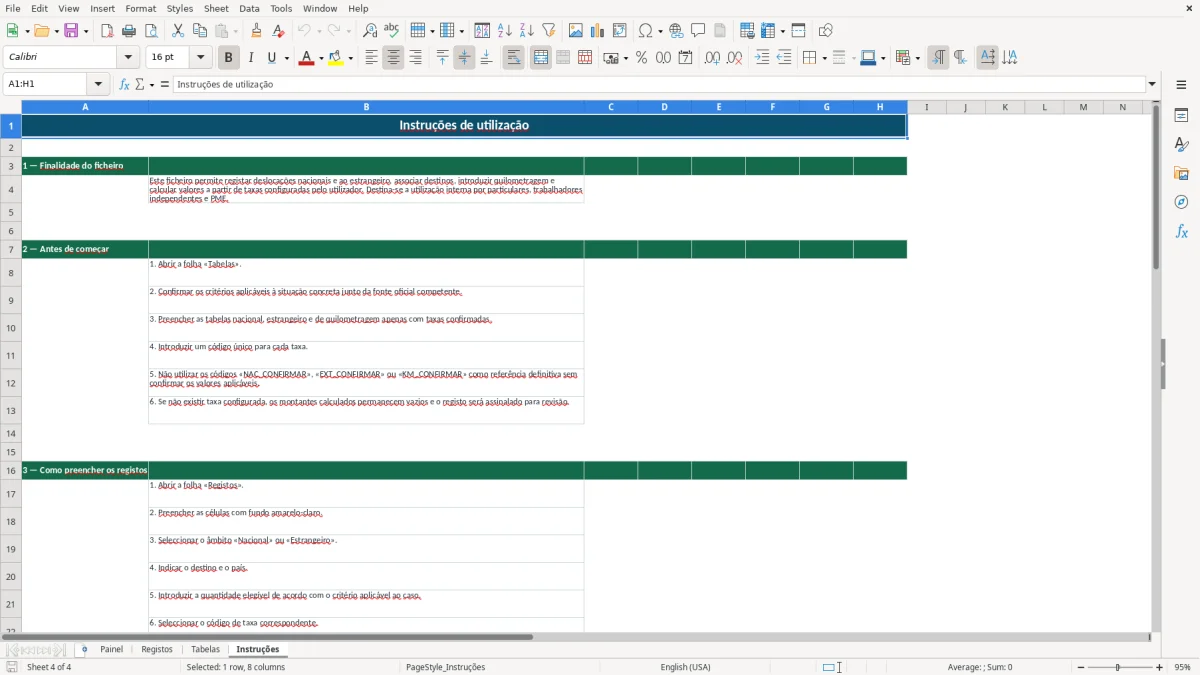
Task: Click the Print icon
Action: coord(129,31)
